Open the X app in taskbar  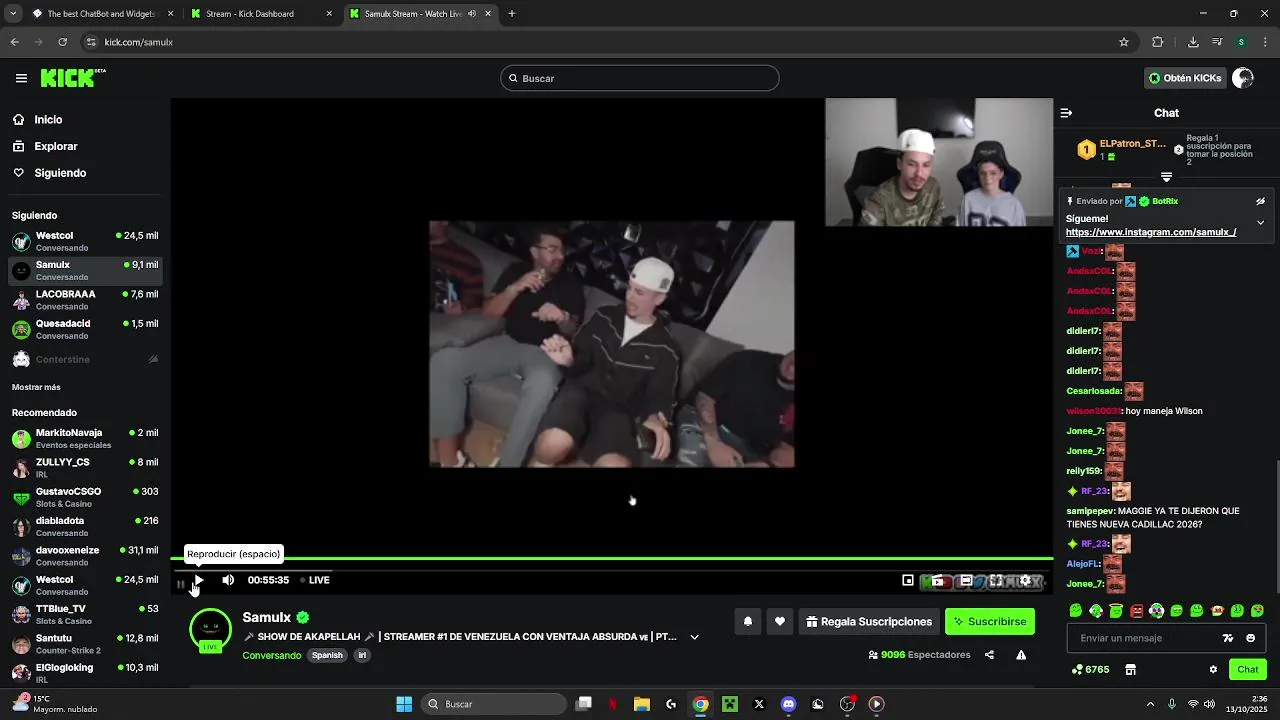click(x=759, y=704)
